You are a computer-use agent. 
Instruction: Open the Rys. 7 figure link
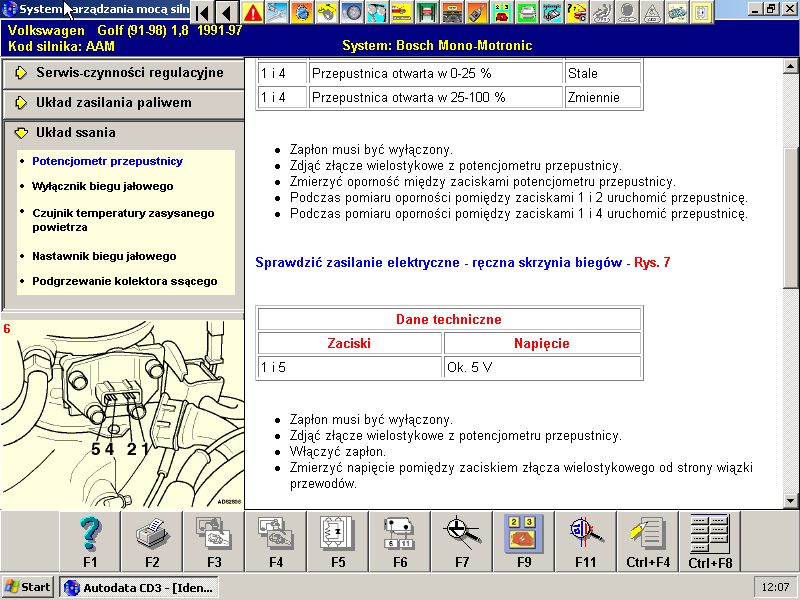point(652,263)
